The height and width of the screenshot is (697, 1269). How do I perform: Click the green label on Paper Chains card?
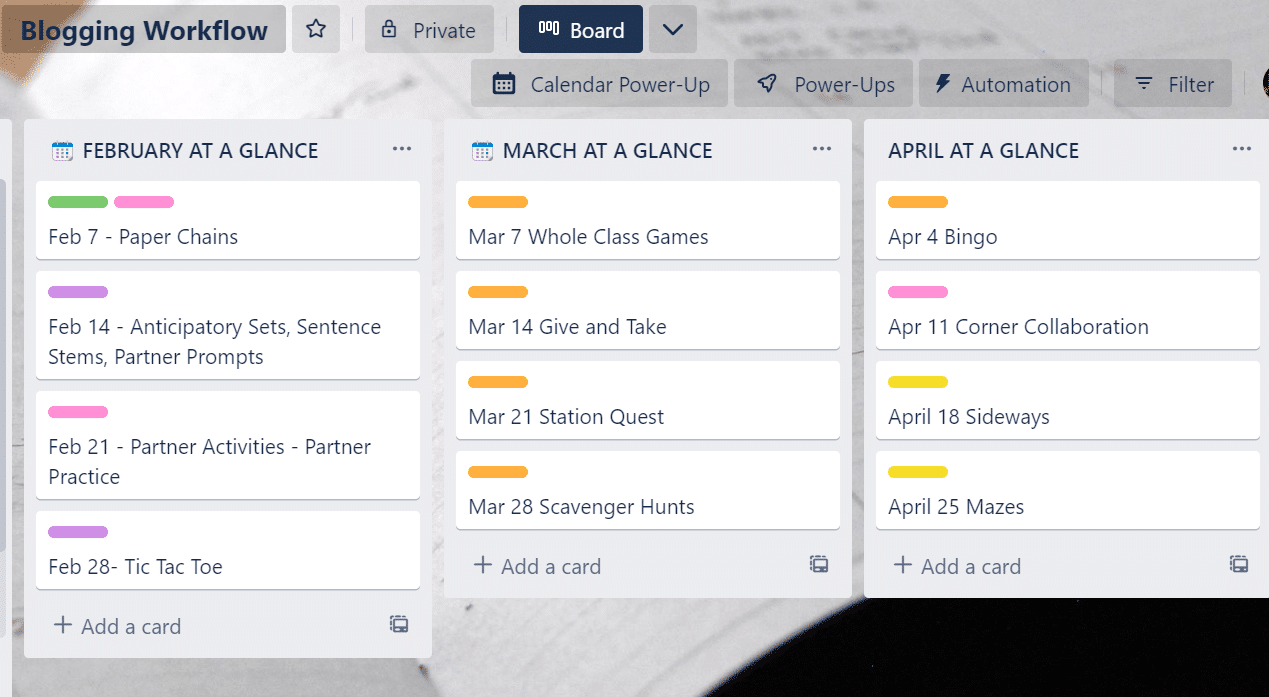tap(77, 201)
